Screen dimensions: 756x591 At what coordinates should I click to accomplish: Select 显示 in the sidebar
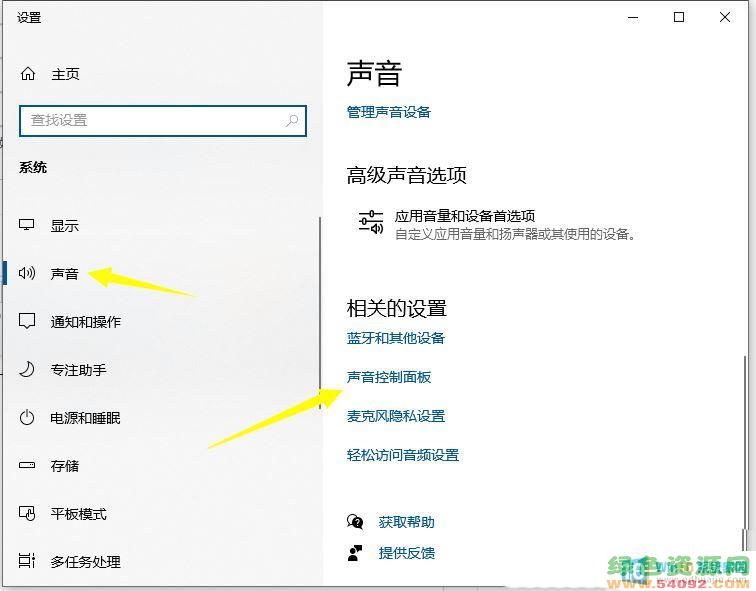pos(65,226)
